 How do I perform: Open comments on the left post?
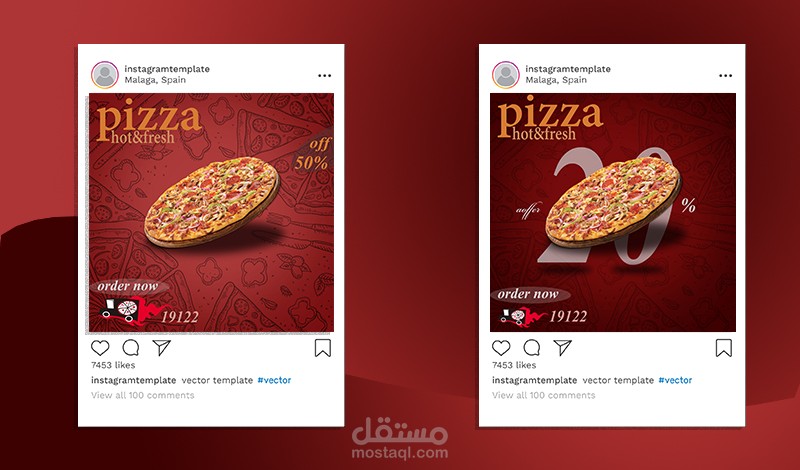[x=131, y=348]
